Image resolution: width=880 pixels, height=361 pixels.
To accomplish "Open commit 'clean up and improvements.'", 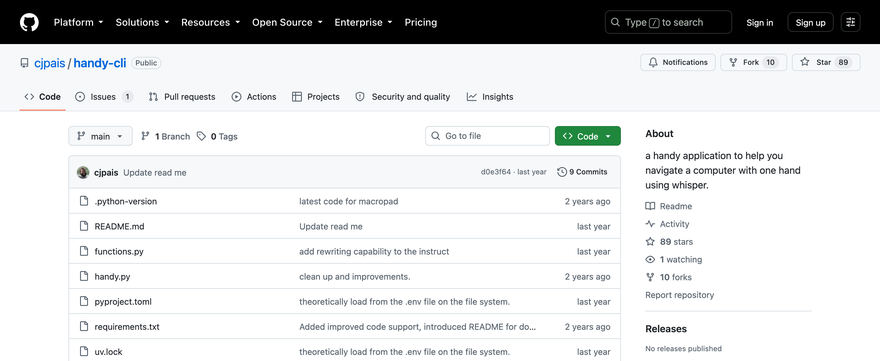I will (355, 276).
